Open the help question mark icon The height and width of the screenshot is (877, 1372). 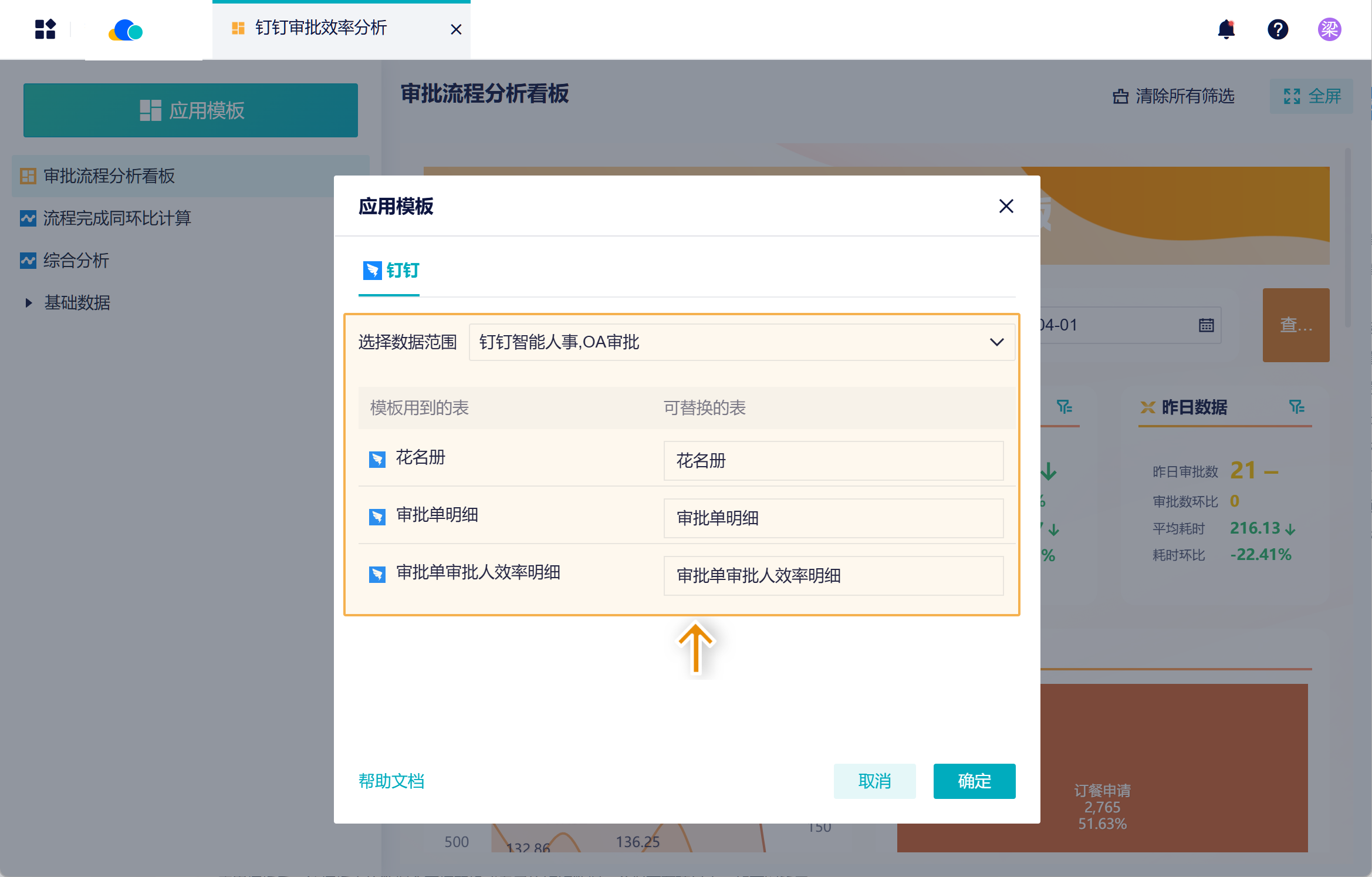click(x=1278, y=29)
